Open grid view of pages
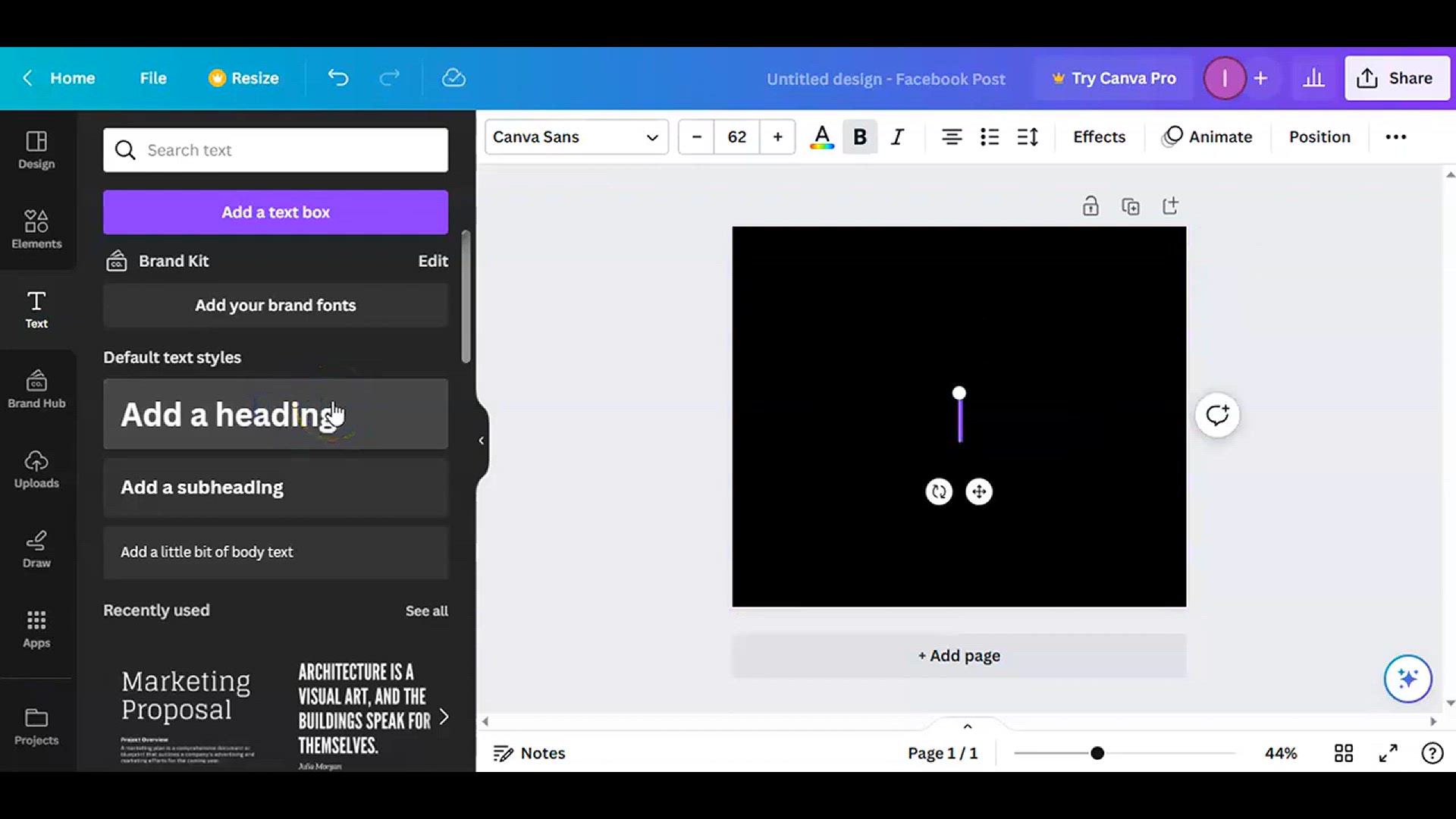1456x819 pixels. pos(1344,753)
